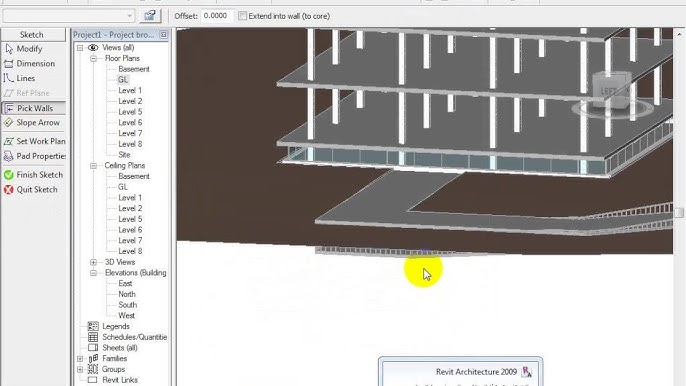This screenshot has height=386, width=686.
Task: Click the Project1 - Project browser title
Action: (x=114, y=35)
